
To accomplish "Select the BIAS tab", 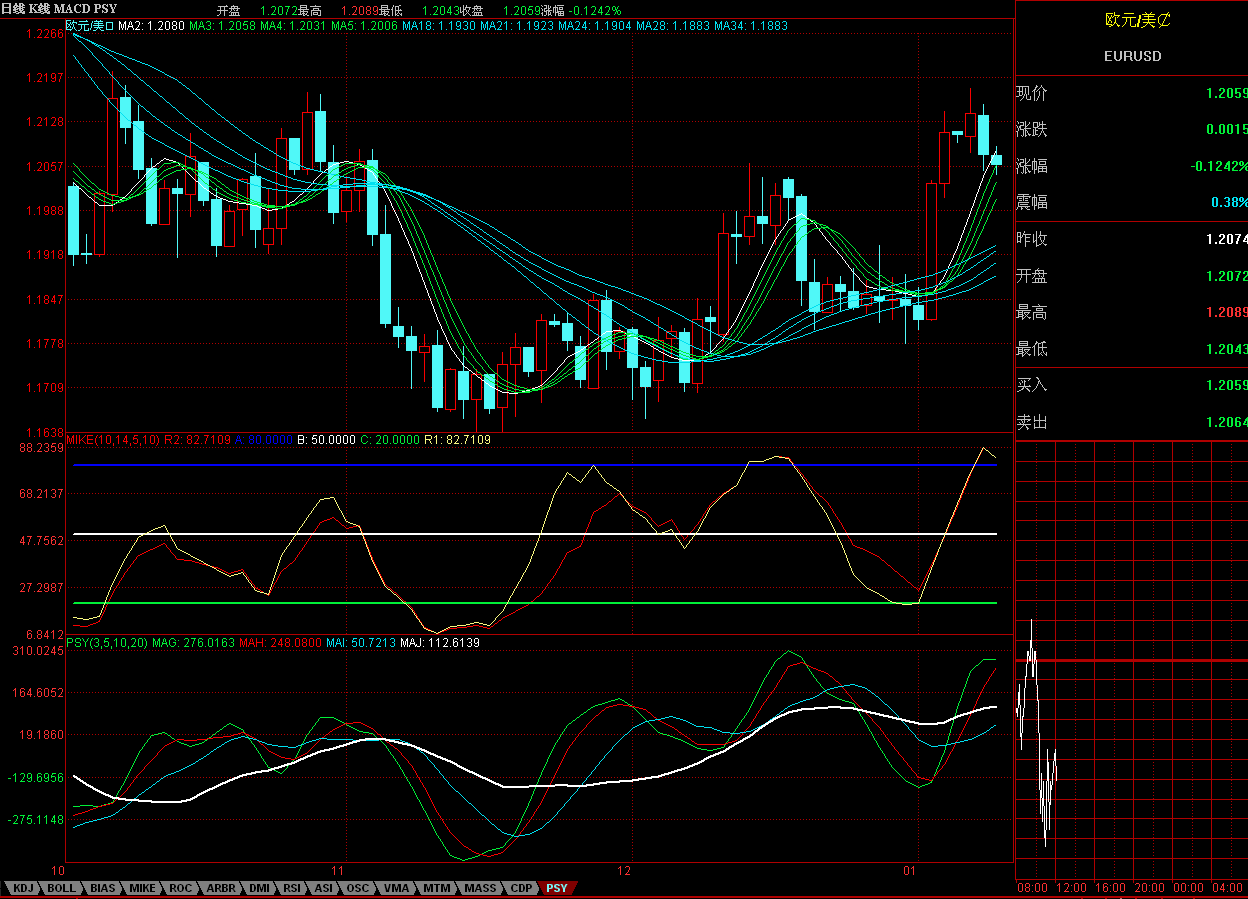I will click(x=103, y=888).
